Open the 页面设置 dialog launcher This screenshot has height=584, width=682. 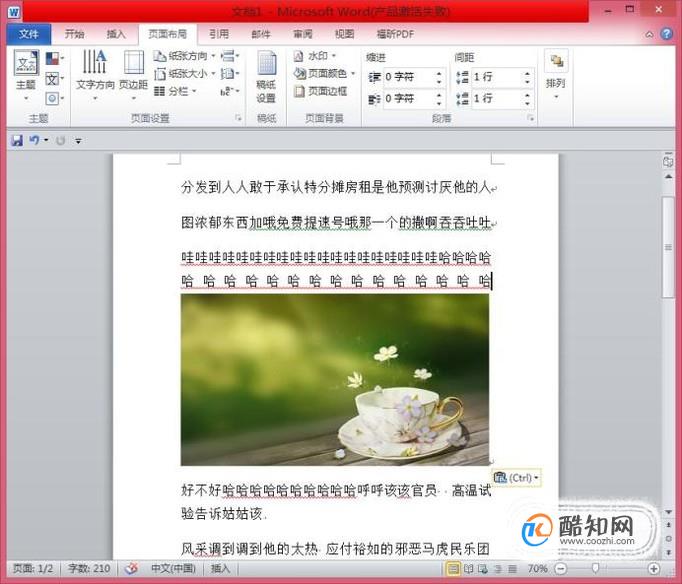click(x=238, y=118)
